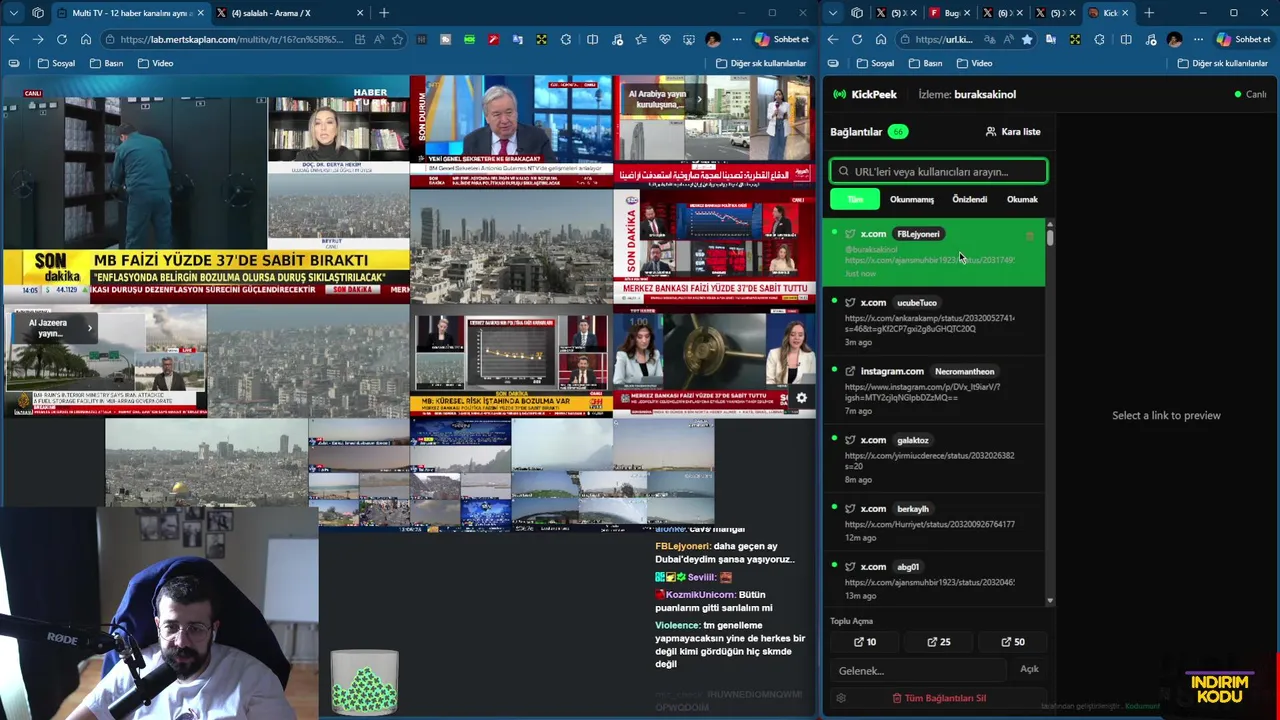Expand Sosyal bookmarks folder in KickPeek window
The width and height of the screenshot is (1280, 720).
[875, 63]
